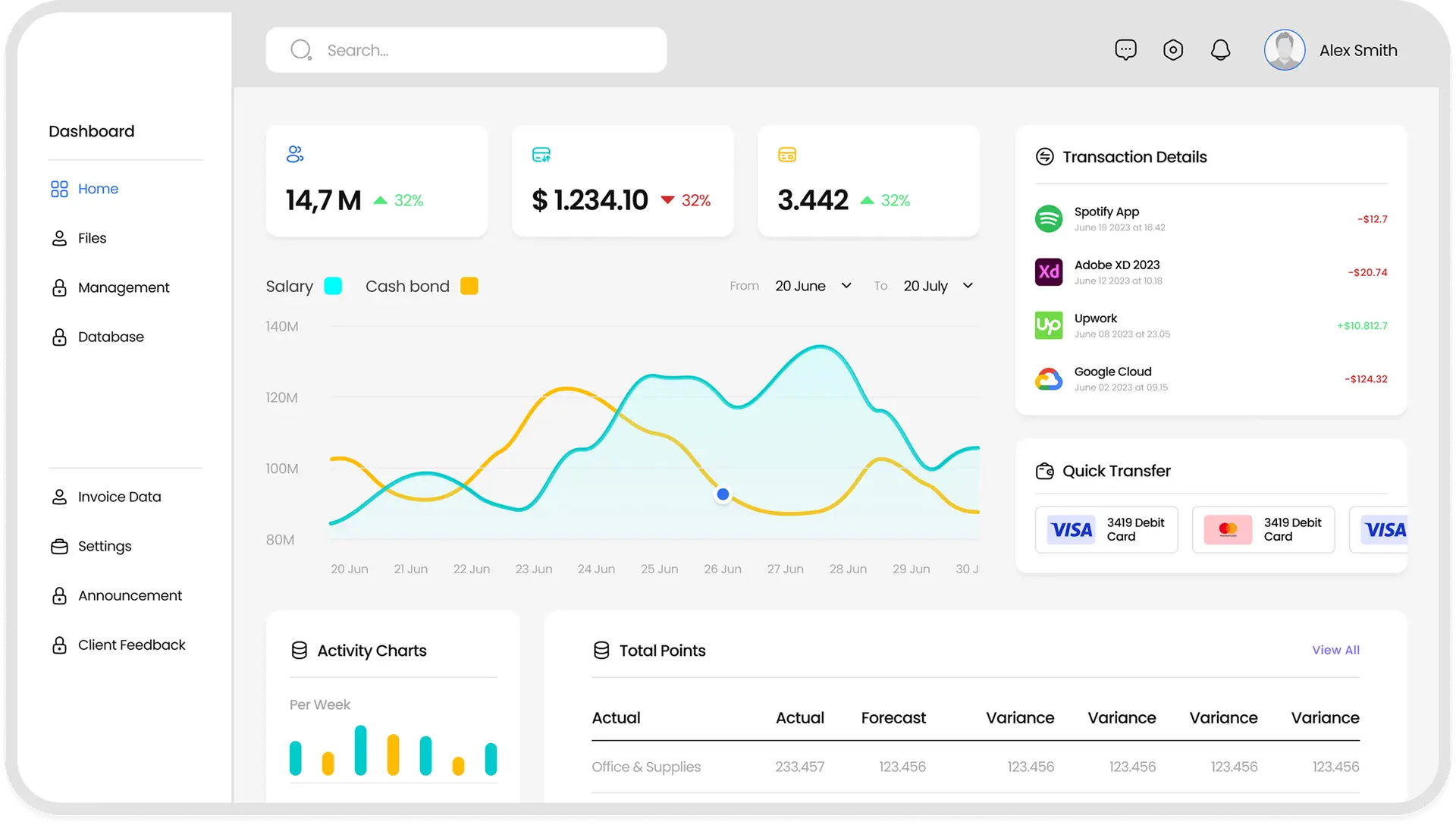Click the Google Cloud transaction icon
Viewport: 1456px width, 825px height.
point(1049,378)
